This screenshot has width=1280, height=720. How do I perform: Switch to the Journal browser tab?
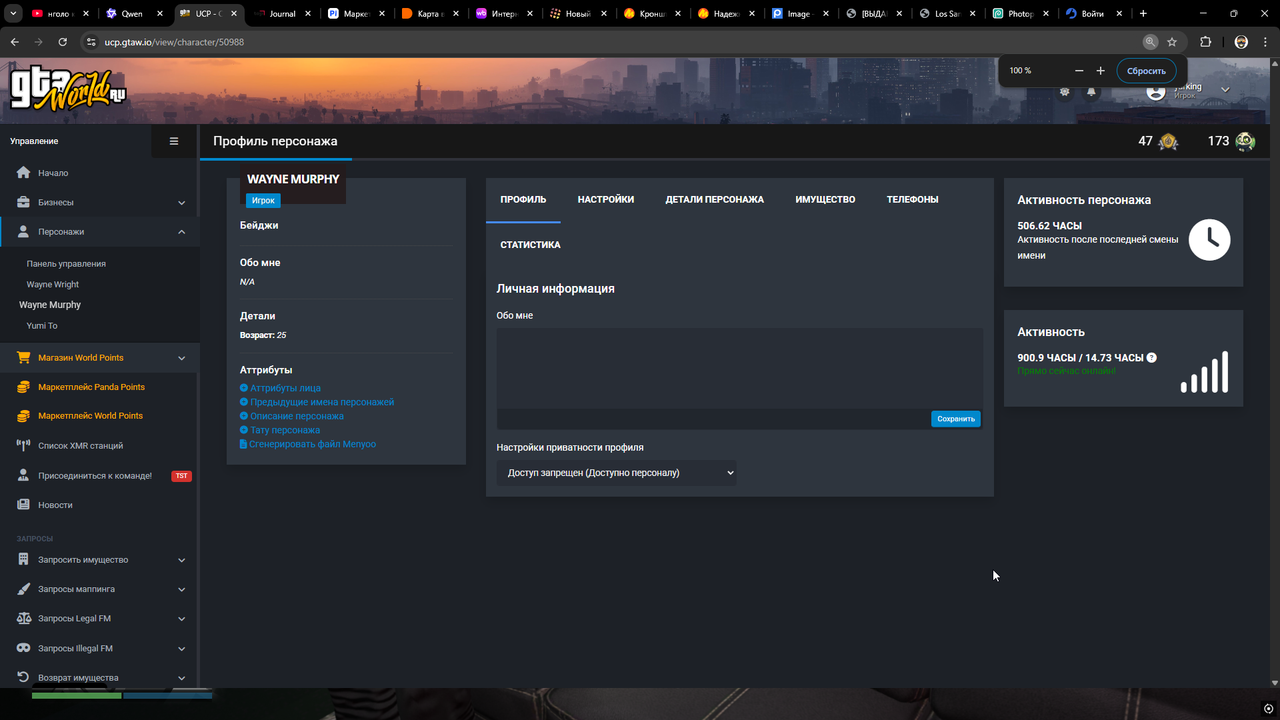[x=283, y=14]
